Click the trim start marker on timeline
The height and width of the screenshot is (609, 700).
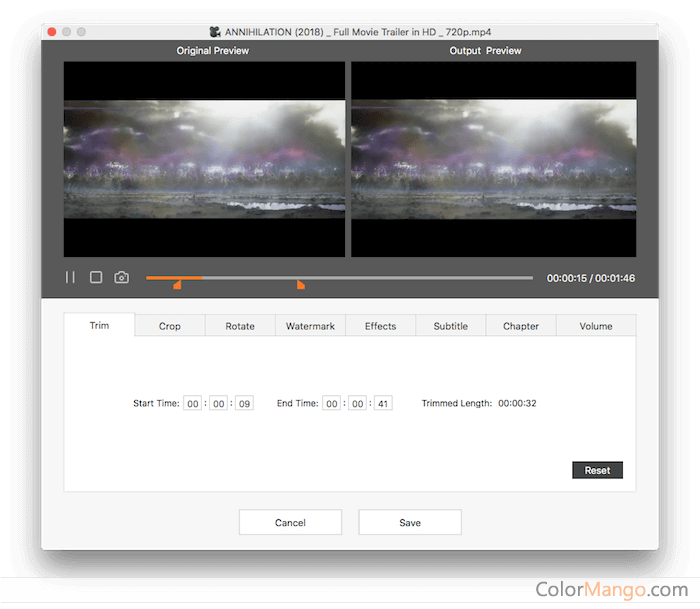tap(177, 286)
